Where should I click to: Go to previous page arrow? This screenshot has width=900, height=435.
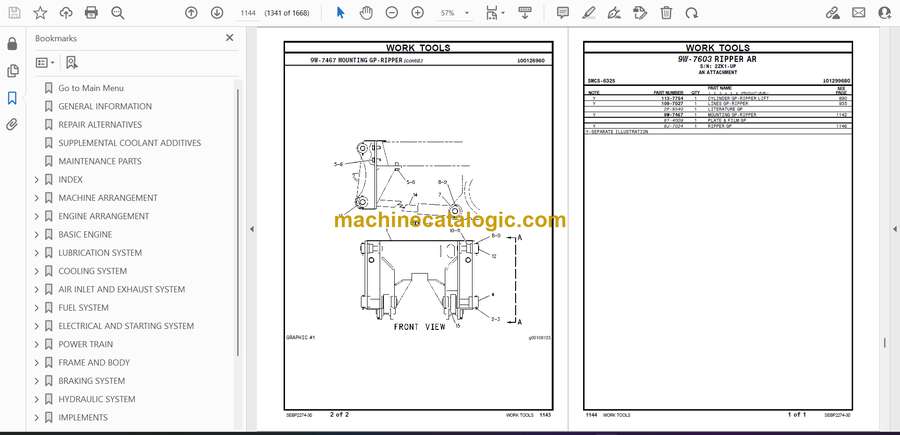pyautogui.click(x=191, y=13)
